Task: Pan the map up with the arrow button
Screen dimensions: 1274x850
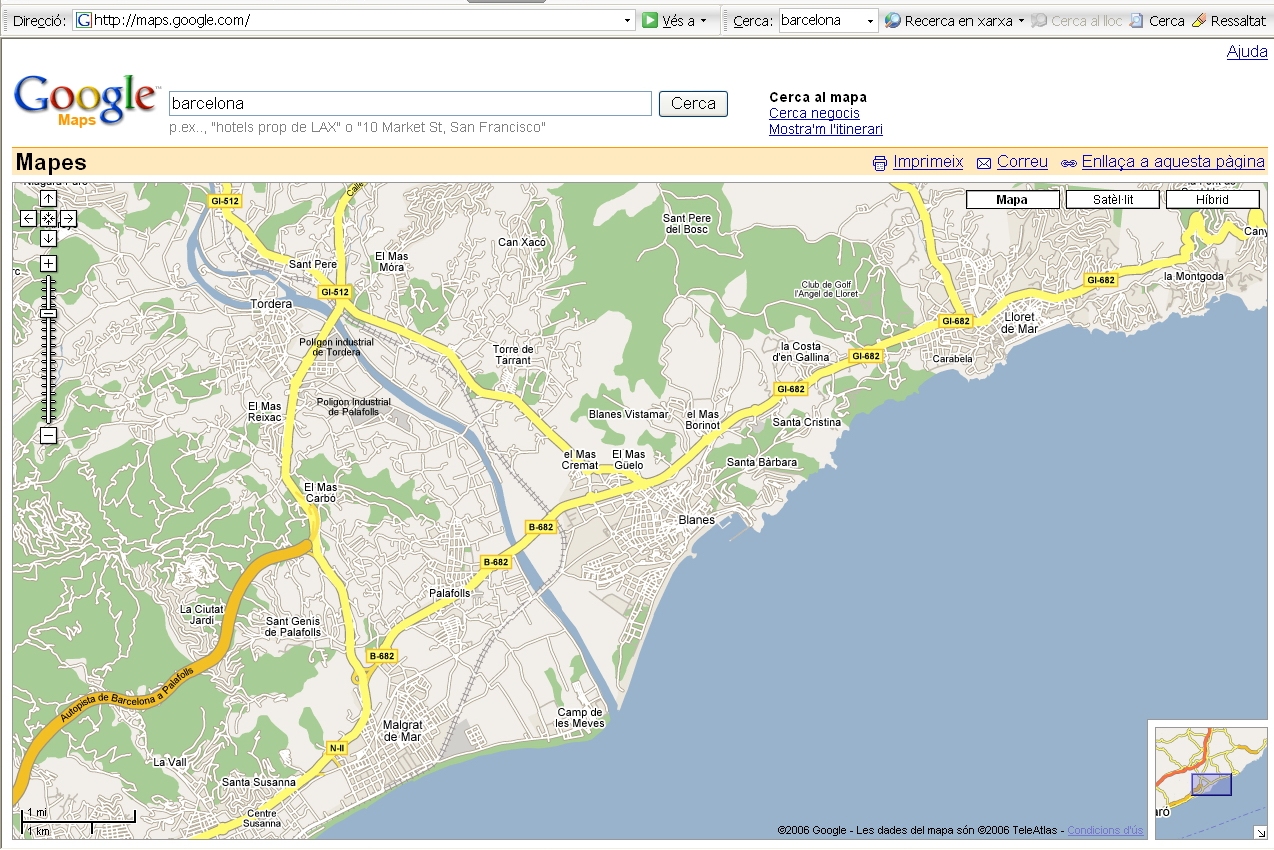Action: point(48,199)
